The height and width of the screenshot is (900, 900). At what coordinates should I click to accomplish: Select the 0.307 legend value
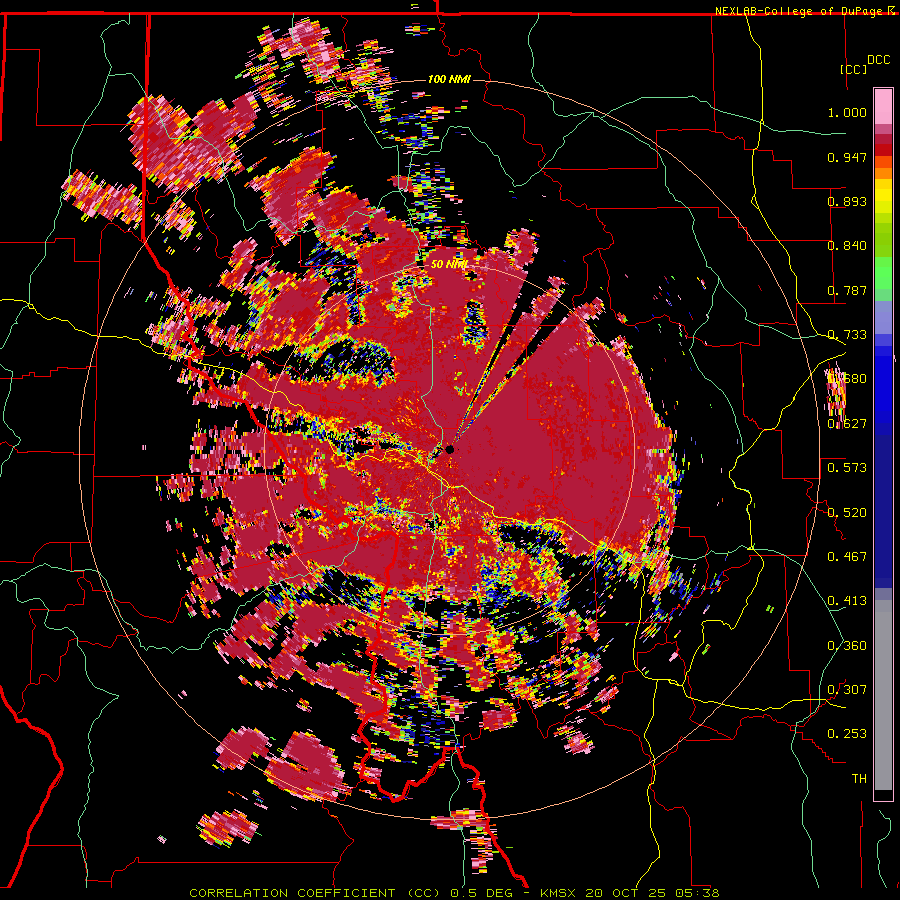pos(847,690)
